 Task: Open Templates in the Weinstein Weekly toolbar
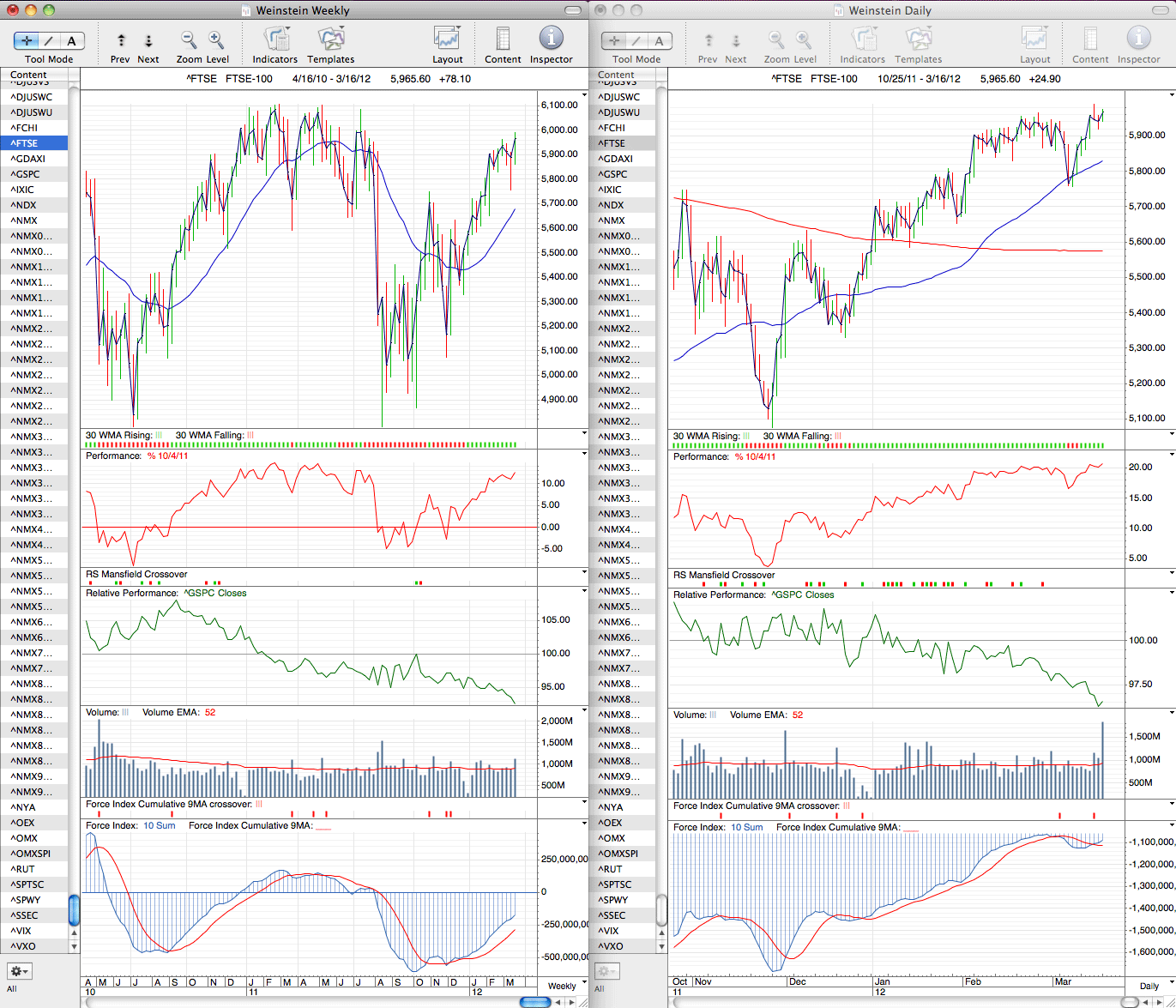(x=331, y=39)
